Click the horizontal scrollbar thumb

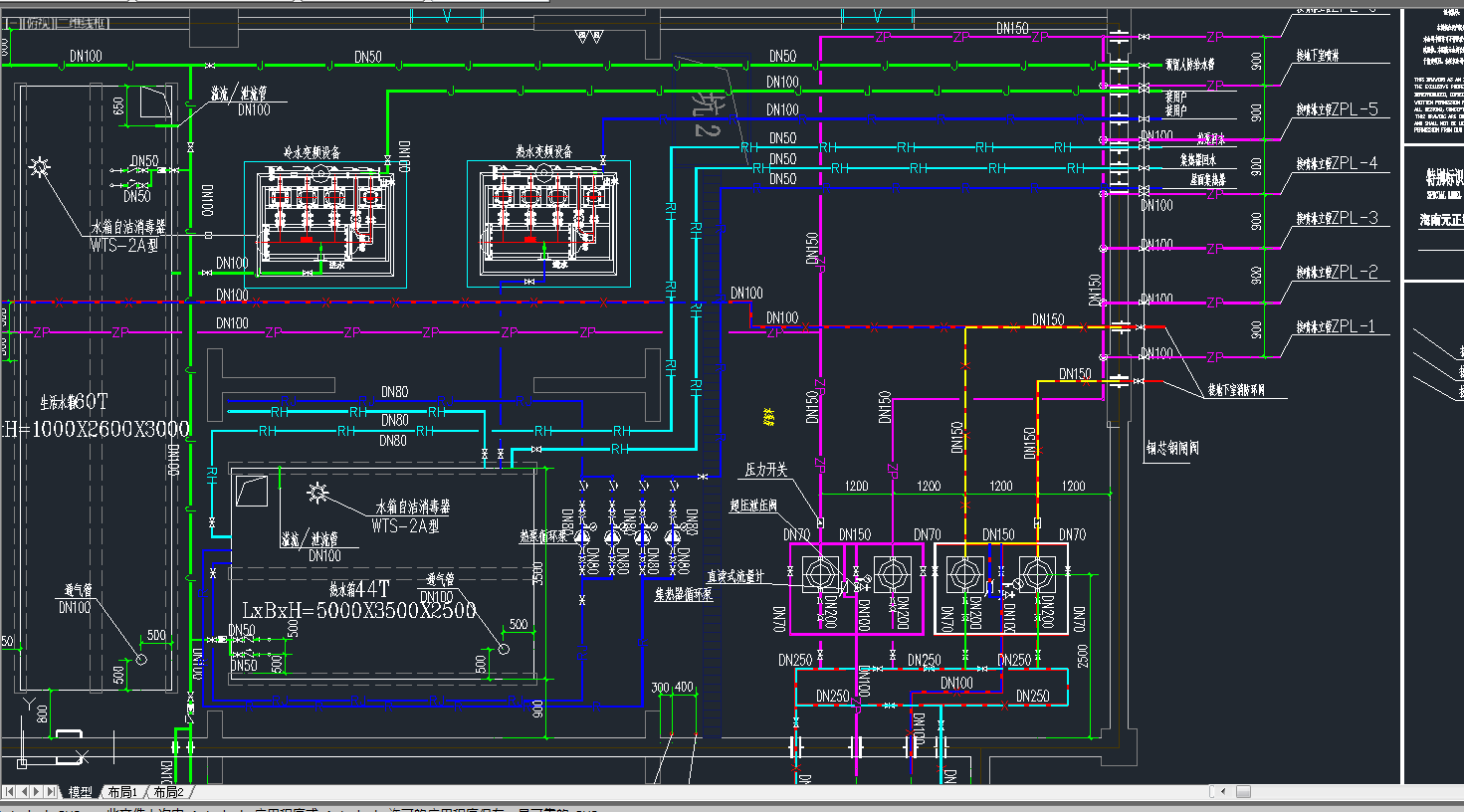coord(1243,792)
